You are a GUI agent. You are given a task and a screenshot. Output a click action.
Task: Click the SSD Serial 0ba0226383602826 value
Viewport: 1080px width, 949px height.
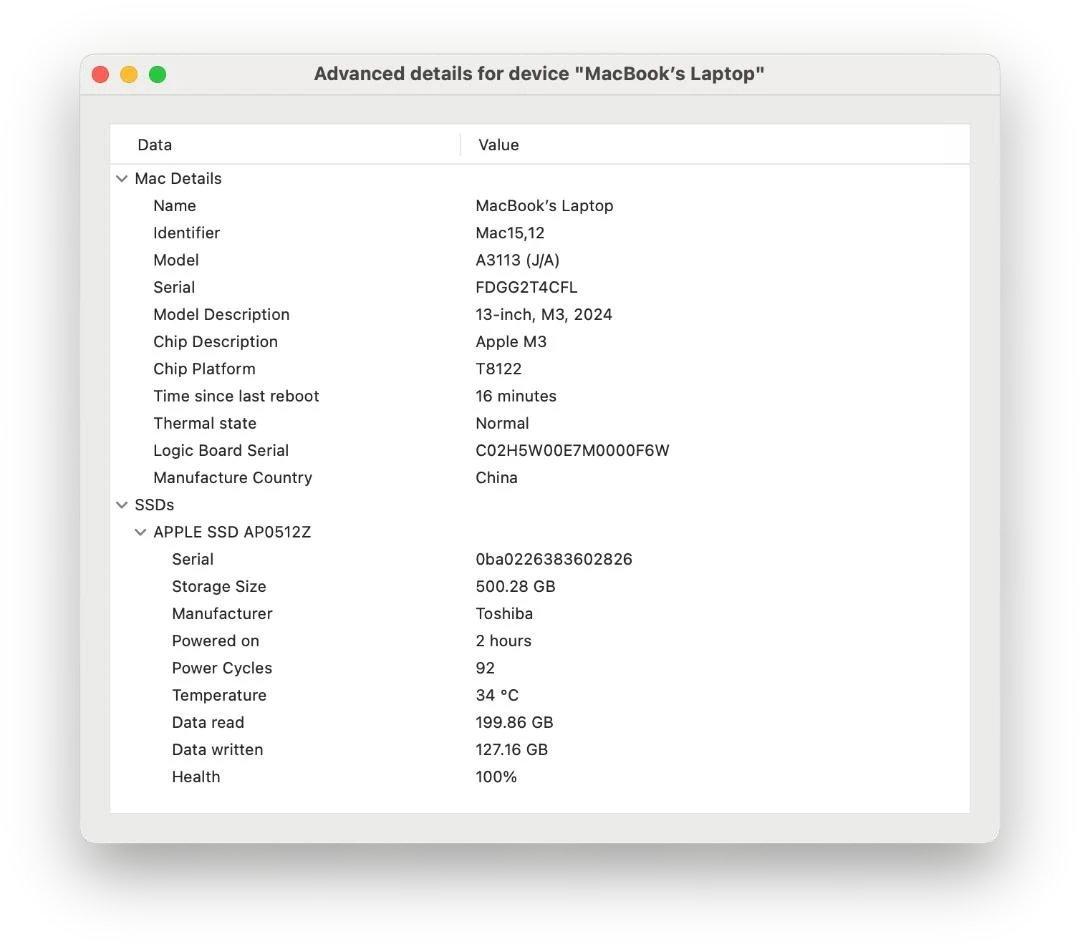coord(553,558)
